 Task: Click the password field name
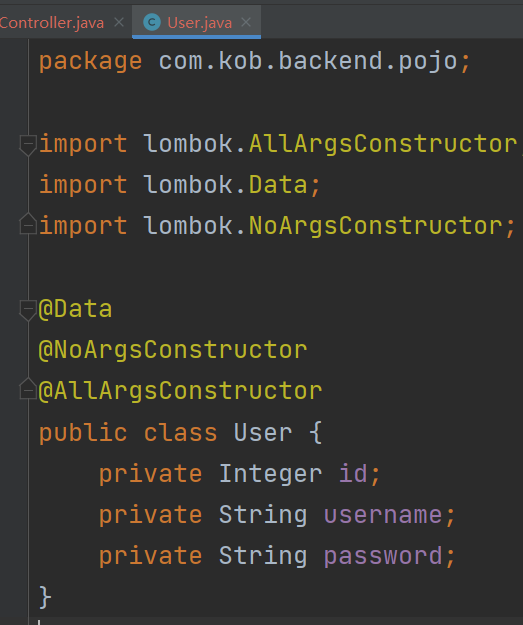[383, 556]
